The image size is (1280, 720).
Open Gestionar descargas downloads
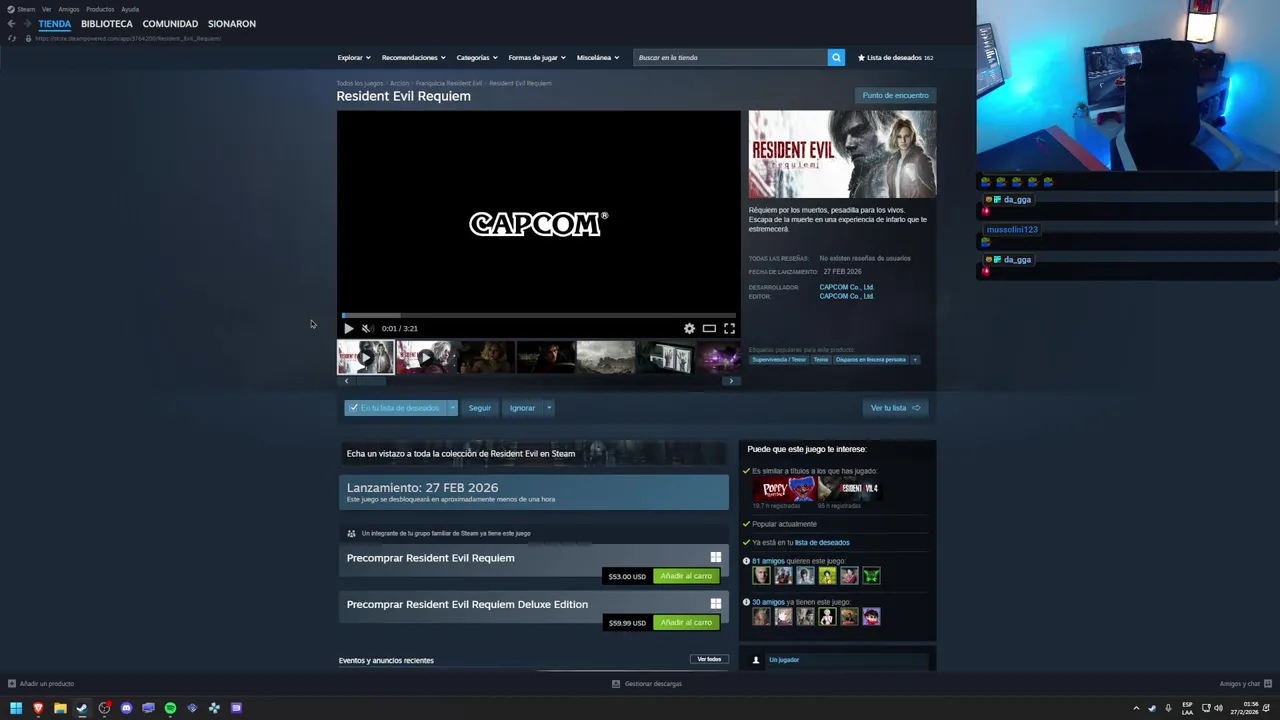647,684
